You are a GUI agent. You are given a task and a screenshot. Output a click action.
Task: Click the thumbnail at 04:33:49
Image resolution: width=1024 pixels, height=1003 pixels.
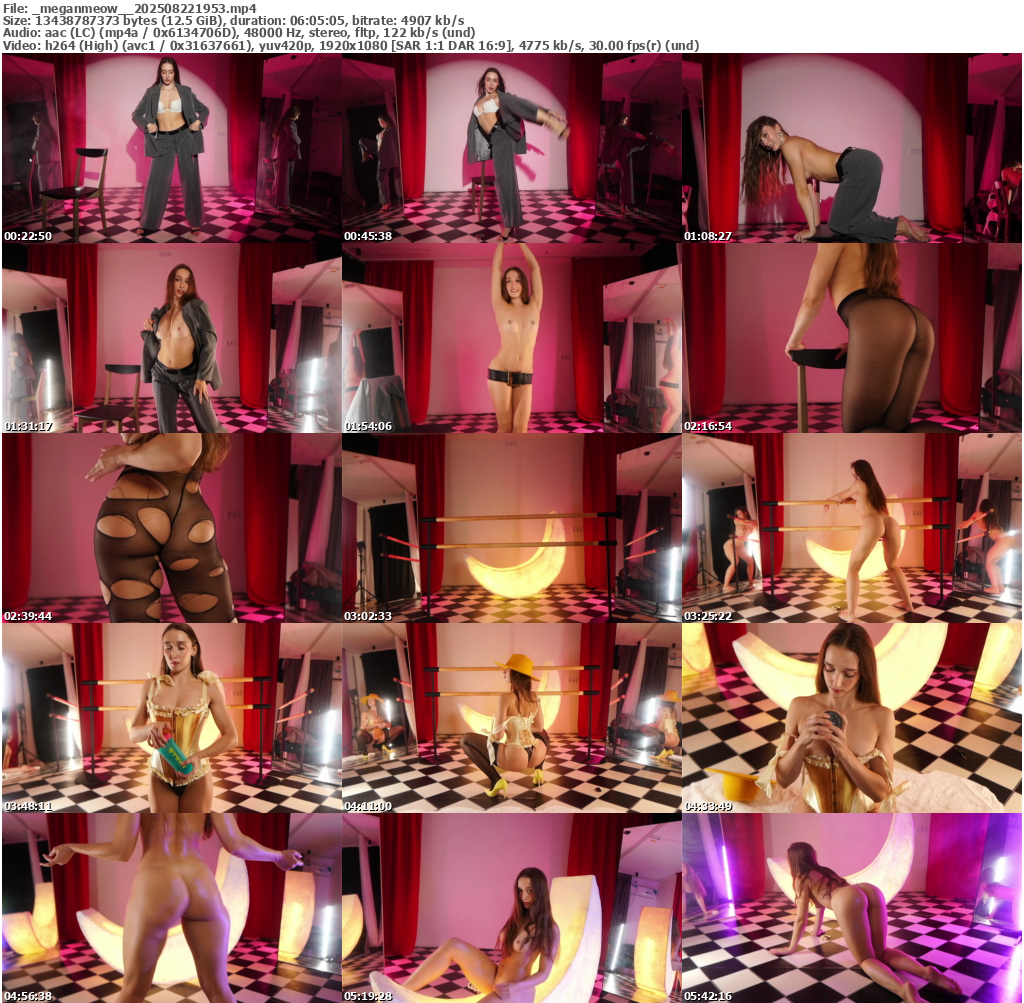point(851,718)
